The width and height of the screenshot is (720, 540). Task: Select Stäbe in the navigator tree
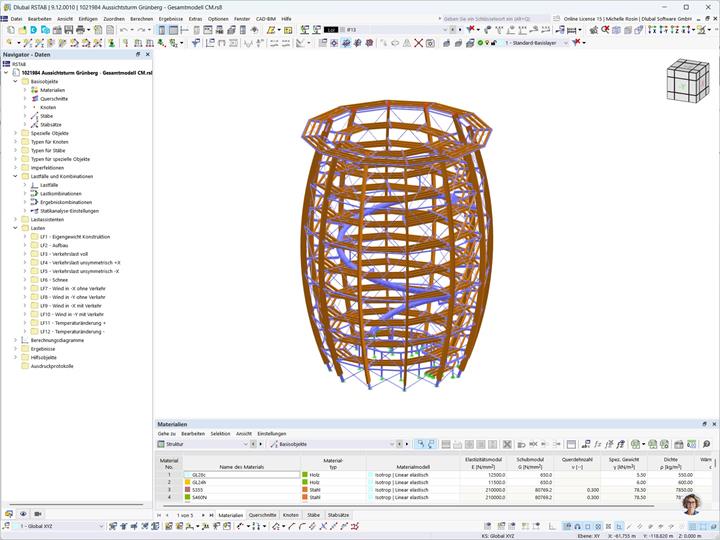point(46,116)
